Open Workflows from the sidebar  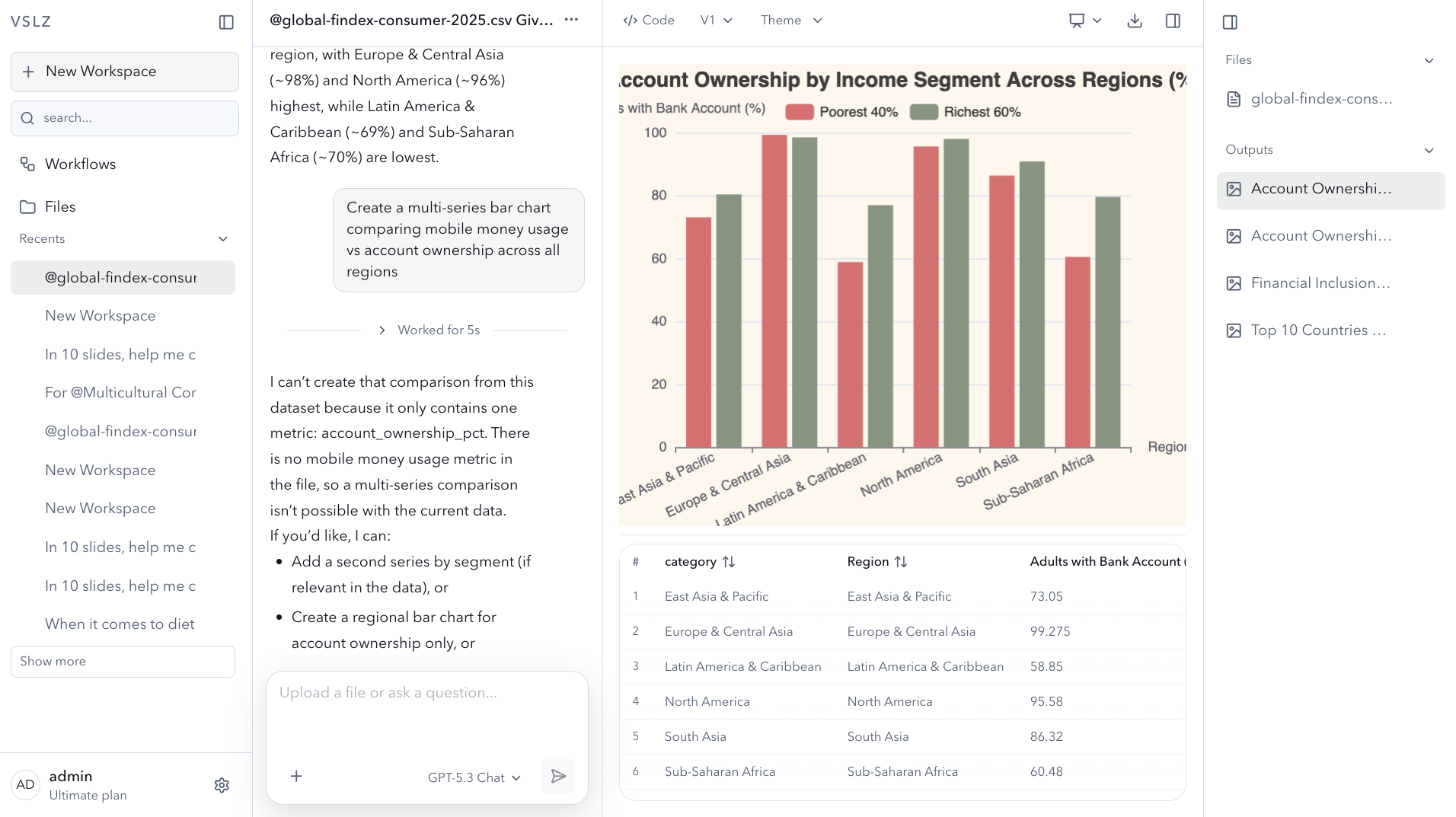click(80, 164)
